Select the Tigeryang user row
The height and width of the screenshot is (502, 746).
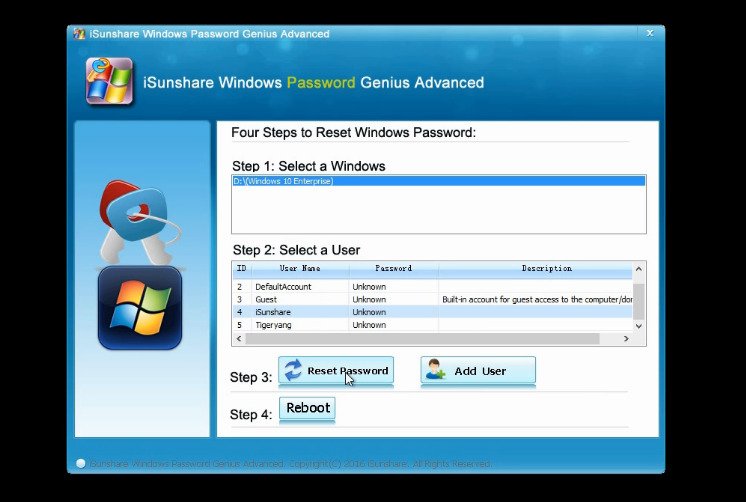click(x=432, y=325)
